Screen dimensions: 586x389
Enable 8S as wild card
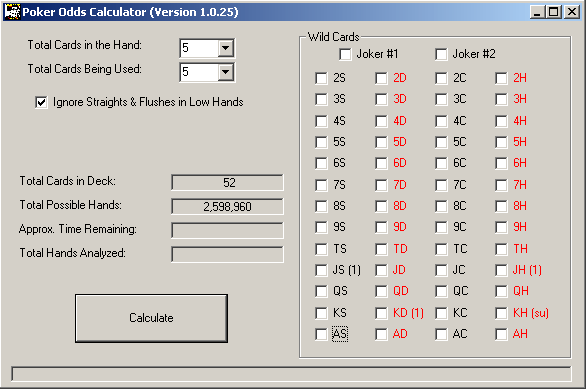tap(321, 206)
